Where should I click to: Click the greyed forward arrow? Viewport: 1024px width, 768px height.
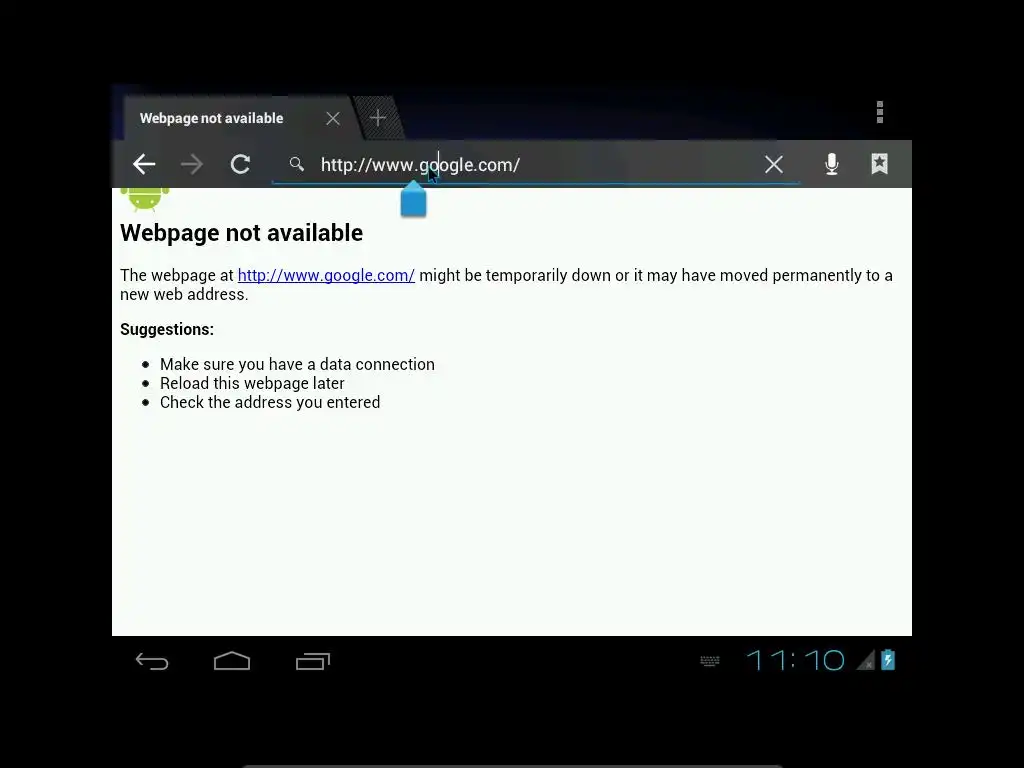pyautogui.click(x=191, y=164)
